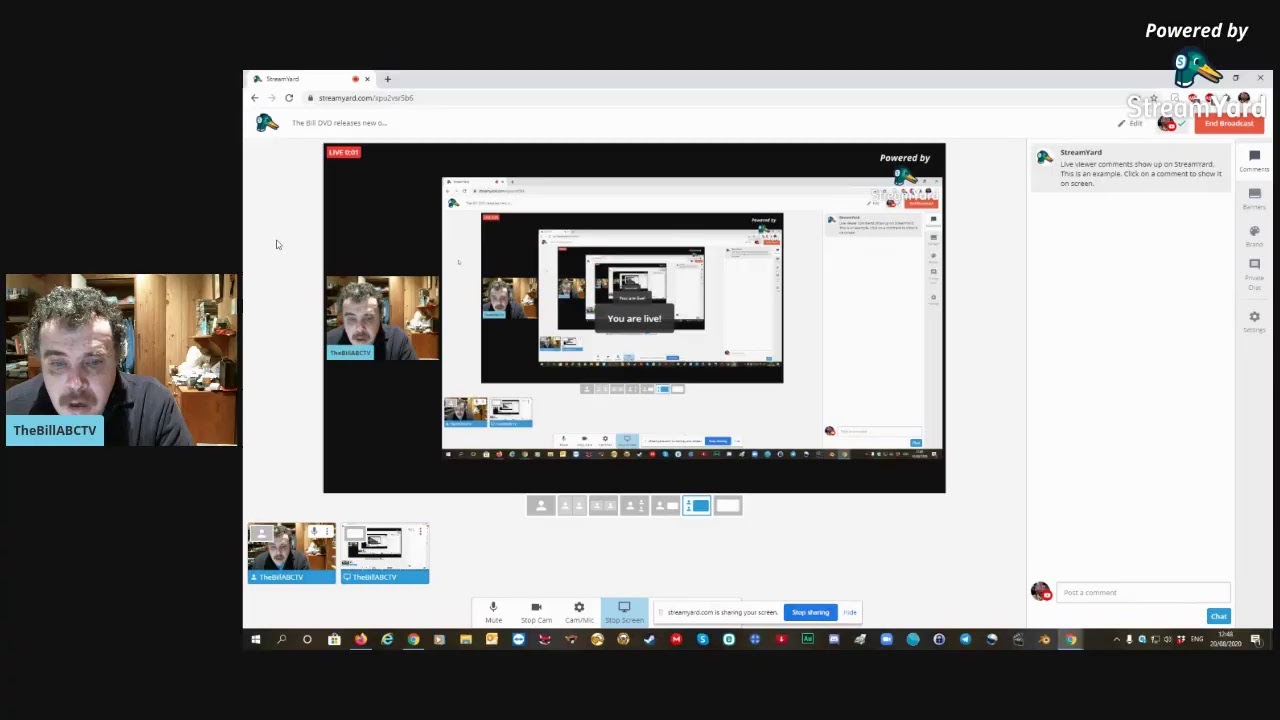
Task: Mute the microphone in StreamYard
Action: [493, 611]
